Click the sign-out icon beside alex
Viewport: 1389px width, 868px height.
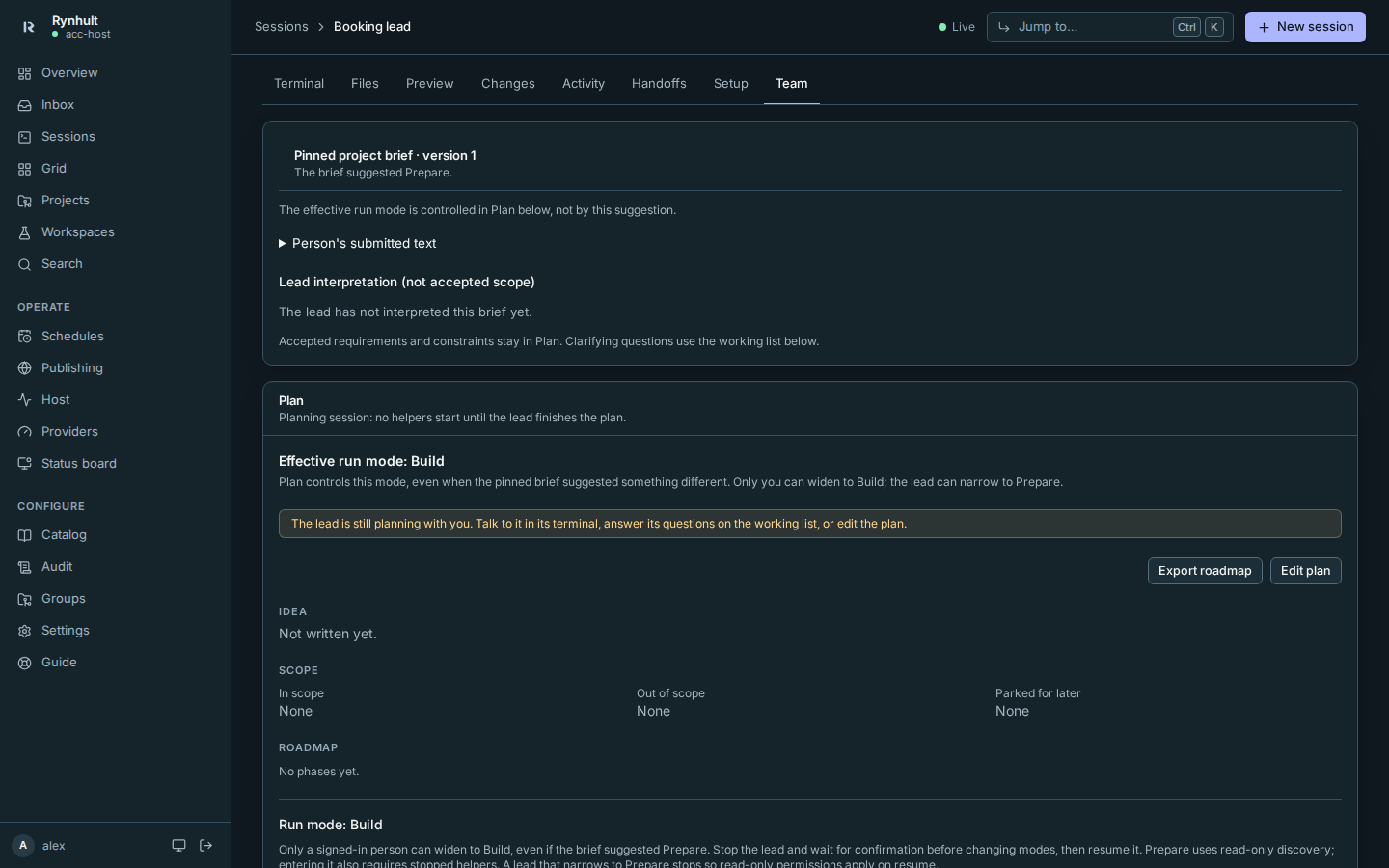click(x=205, y=846)
